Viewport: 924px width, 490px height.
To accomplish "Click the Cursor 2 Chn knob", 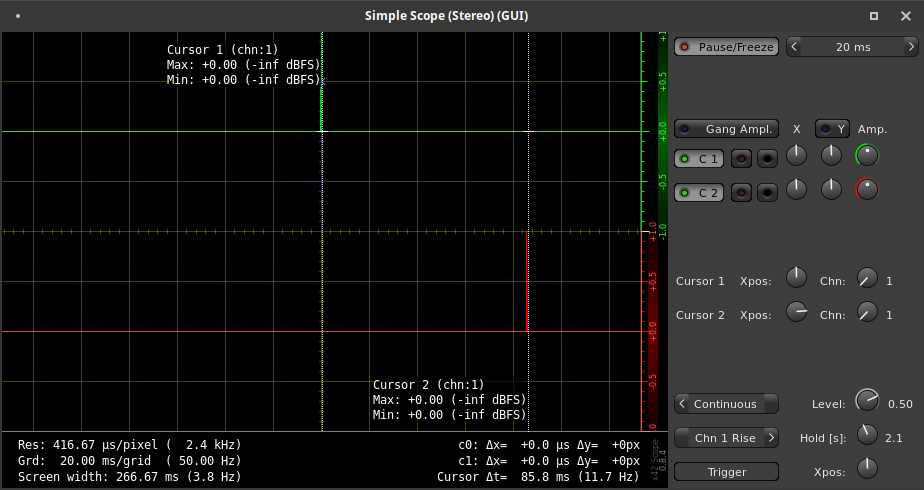I will coord(867,312).
